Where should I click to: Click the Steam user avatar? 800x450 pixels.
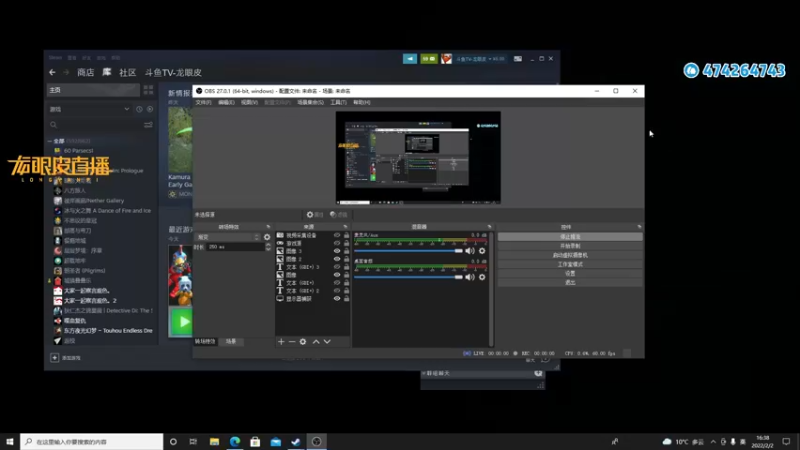point(446,59)
